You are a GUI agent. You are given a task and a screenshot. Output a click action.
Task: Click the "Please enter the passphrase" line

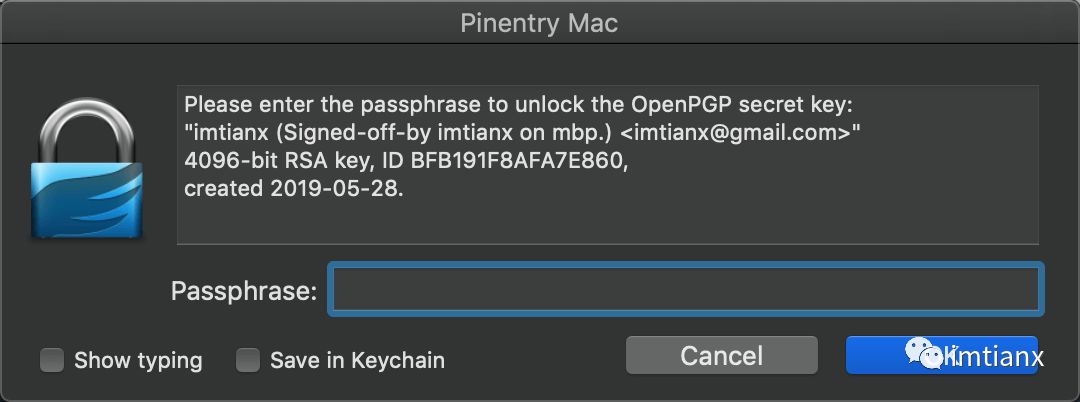(516, 105)
